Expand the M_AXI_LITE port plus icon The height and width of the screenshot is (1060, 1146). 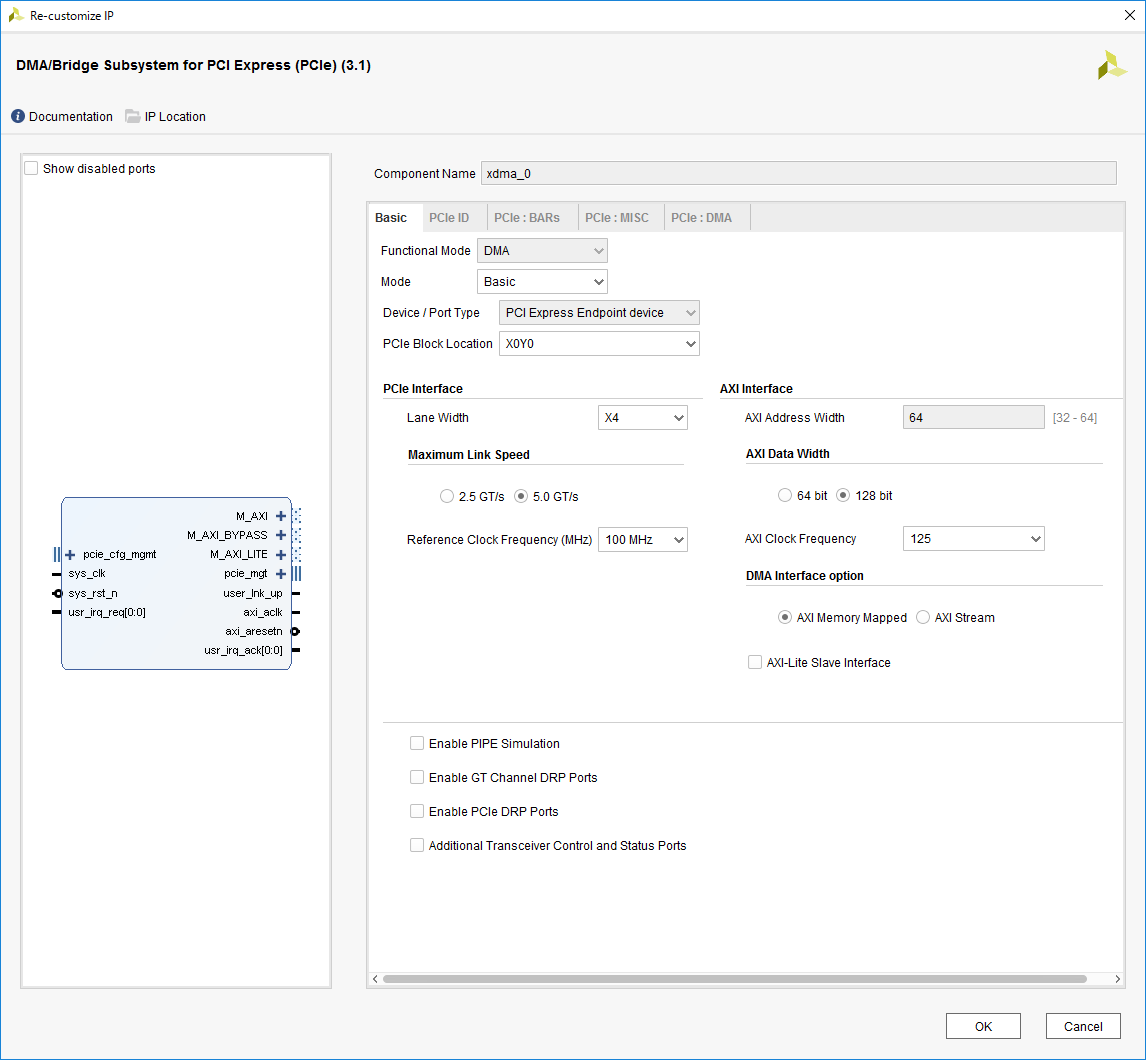(x=281, y=554)
